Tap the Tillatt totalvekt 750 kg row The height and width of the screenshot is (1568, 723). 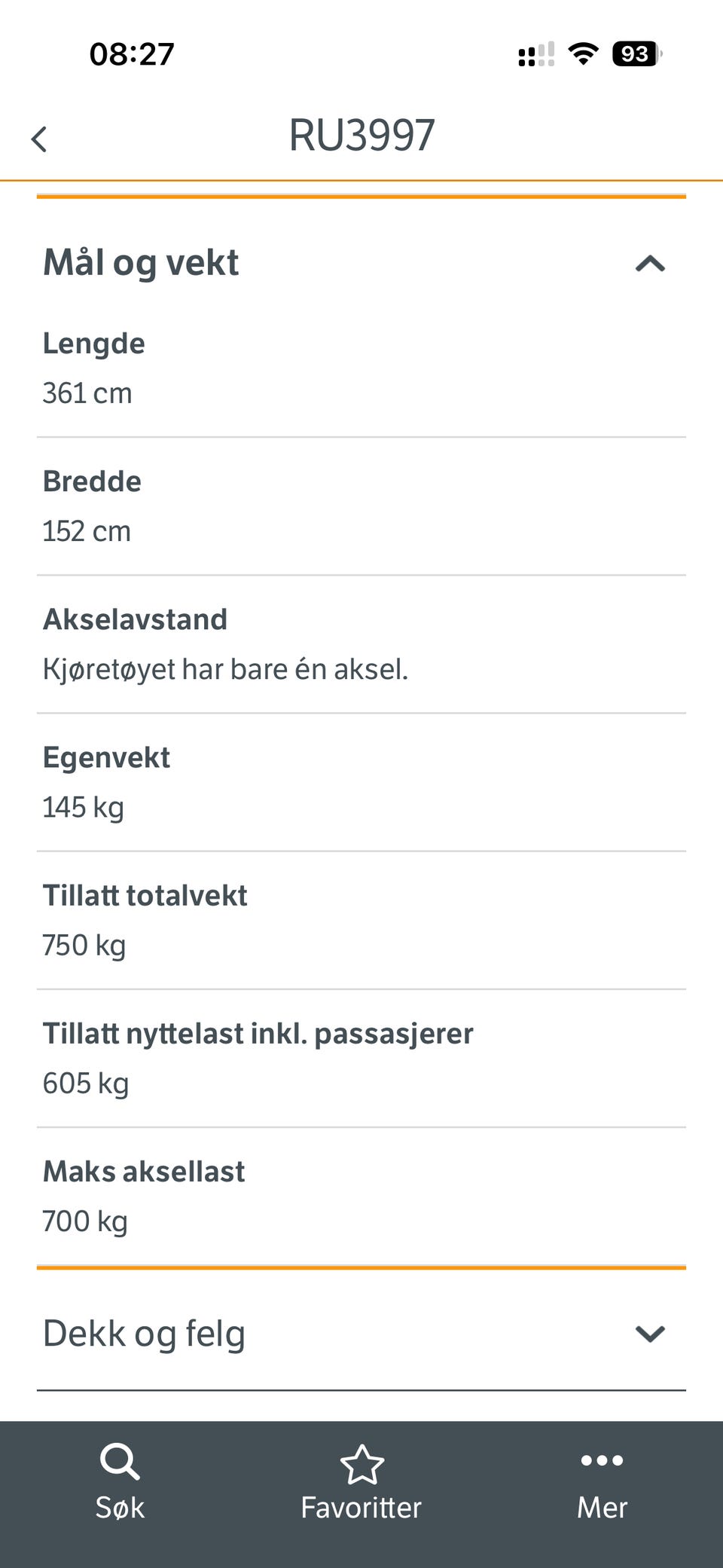pos(361,921)
